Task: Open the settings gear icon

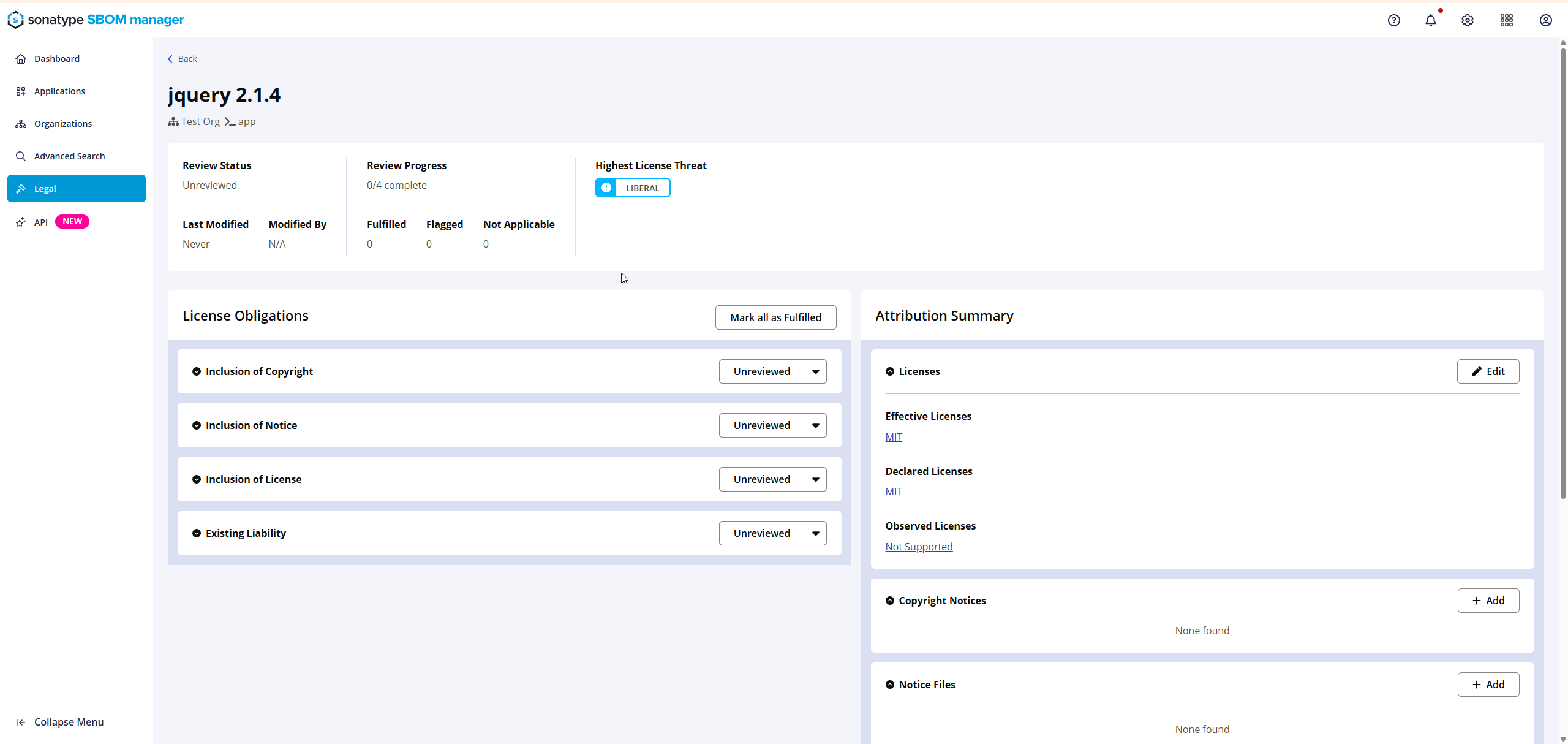Action: 1468,20
